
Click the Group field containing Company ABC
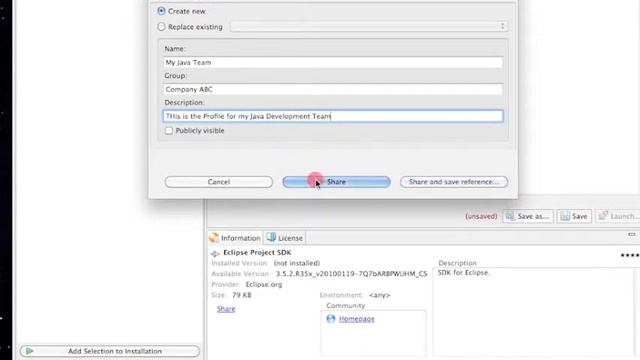333,89
